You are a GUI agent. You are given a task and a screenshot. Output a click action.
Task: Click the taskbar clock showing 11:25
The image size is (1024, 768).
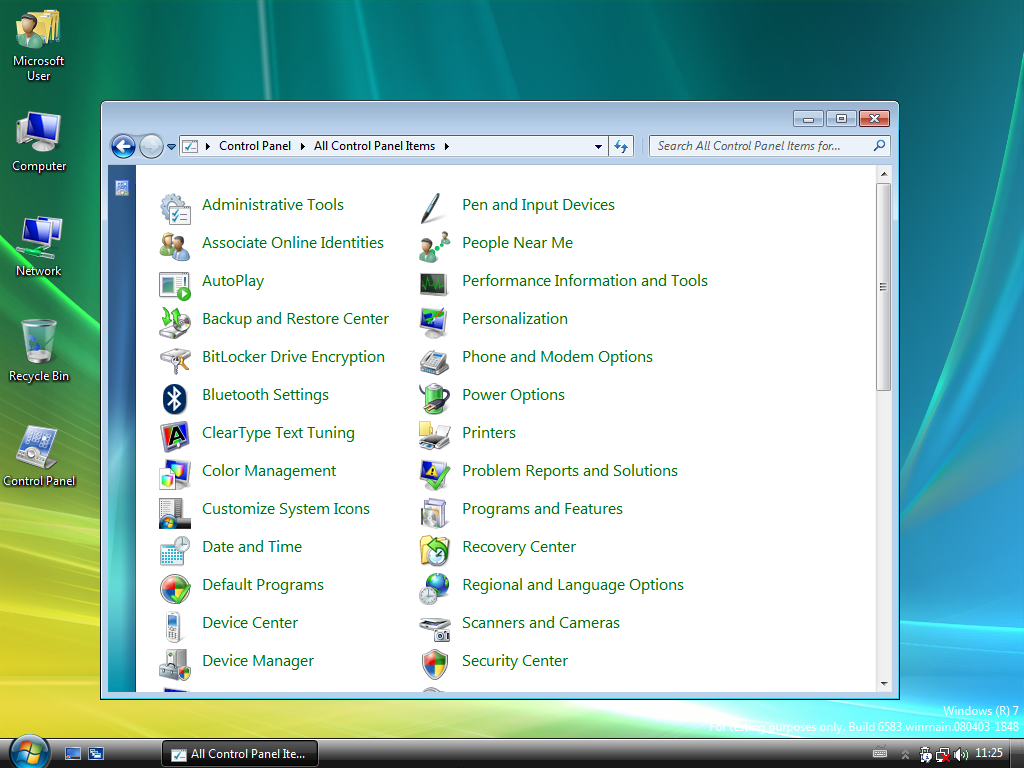click(989, 753)
